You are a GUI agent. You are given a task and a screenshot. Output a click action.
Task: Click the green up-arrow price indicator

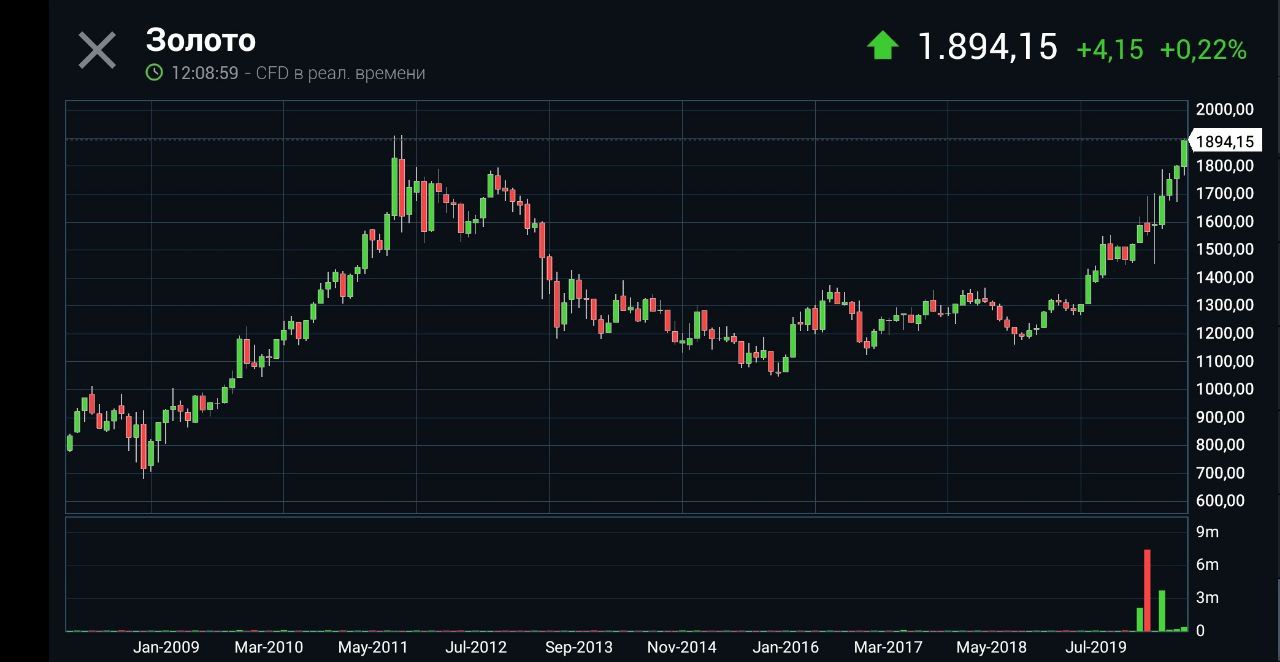(x=882, y=46)
